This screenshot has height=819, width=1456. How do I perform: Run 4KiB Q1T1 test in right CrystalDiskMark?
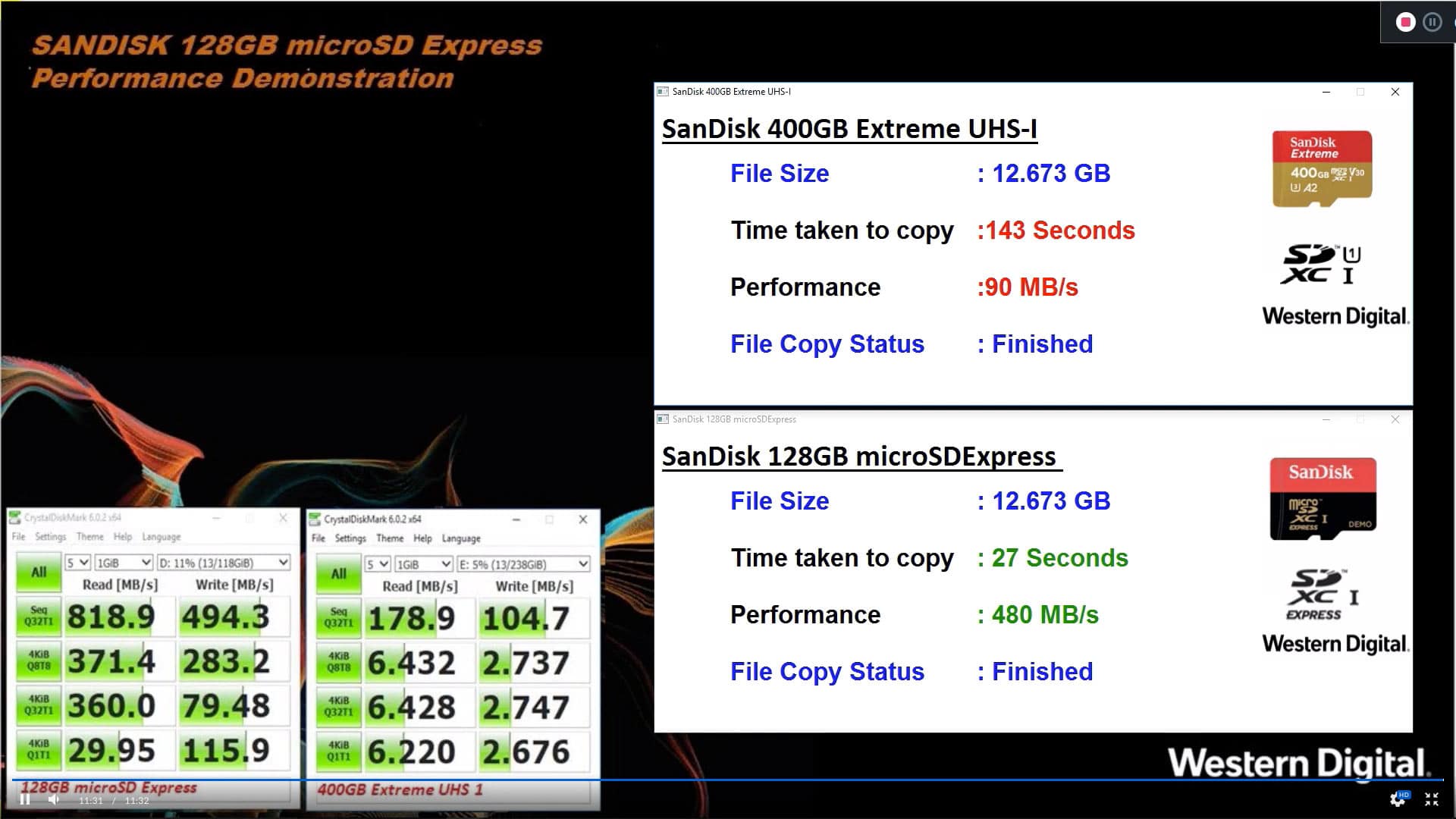point(338,751)
